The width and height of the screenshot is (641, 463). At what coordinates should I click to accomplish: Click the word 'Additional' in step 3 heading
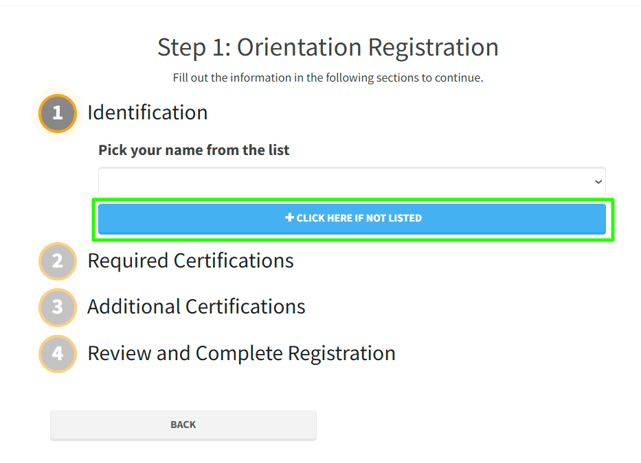130,307
